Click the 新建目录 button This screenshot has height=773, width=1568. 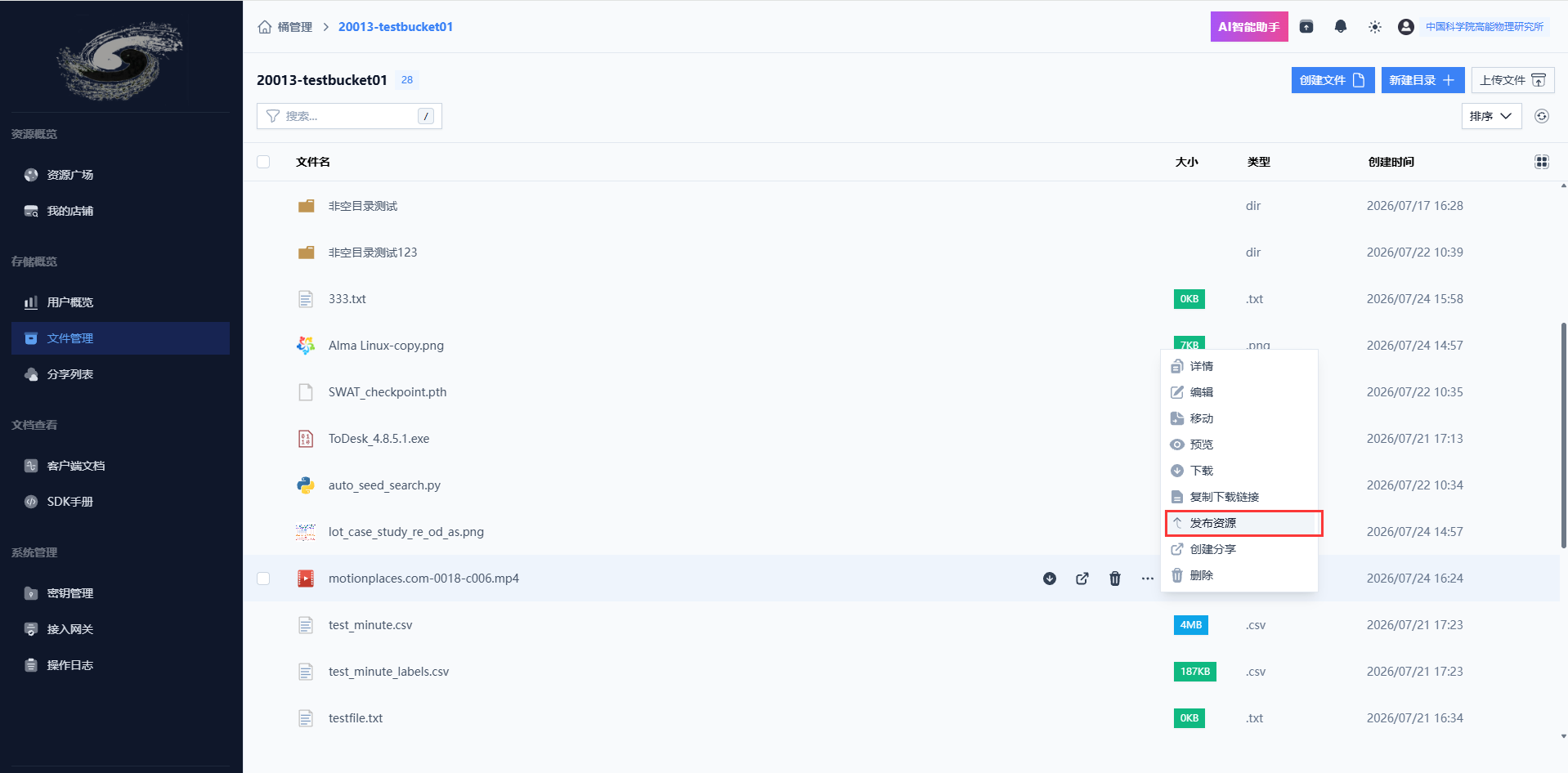(x=1422, y=80)
